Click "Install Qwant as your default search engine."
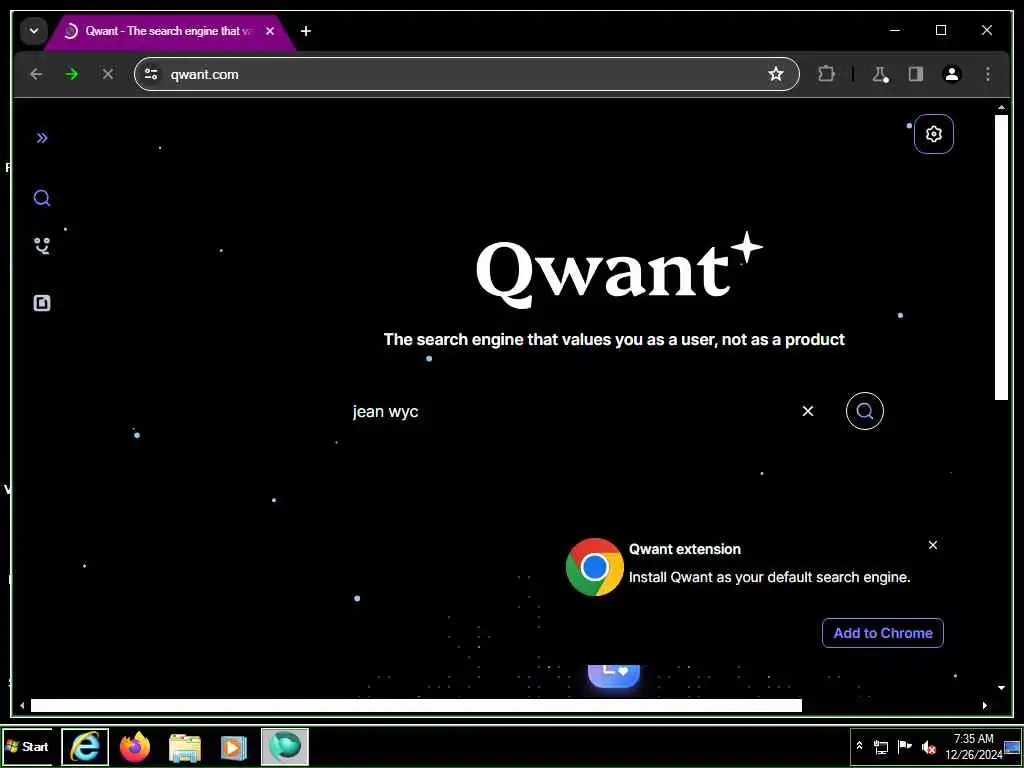Viewport: 1024px width, 768px height. (x=769, y=577)
